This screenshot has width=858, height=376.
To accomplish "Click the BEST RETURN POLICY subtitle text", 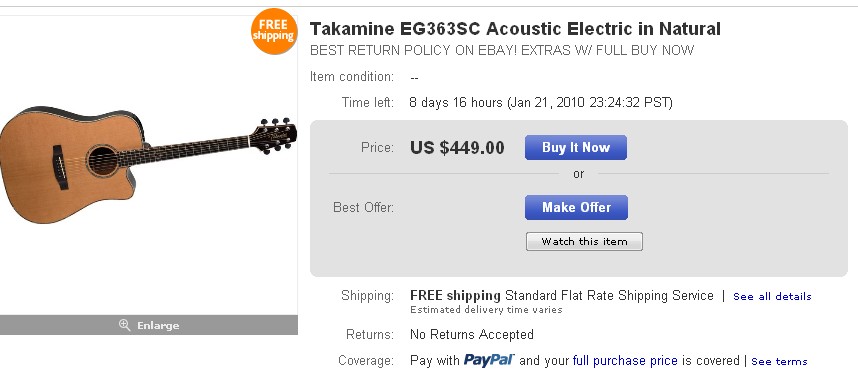I will point(502,51).
